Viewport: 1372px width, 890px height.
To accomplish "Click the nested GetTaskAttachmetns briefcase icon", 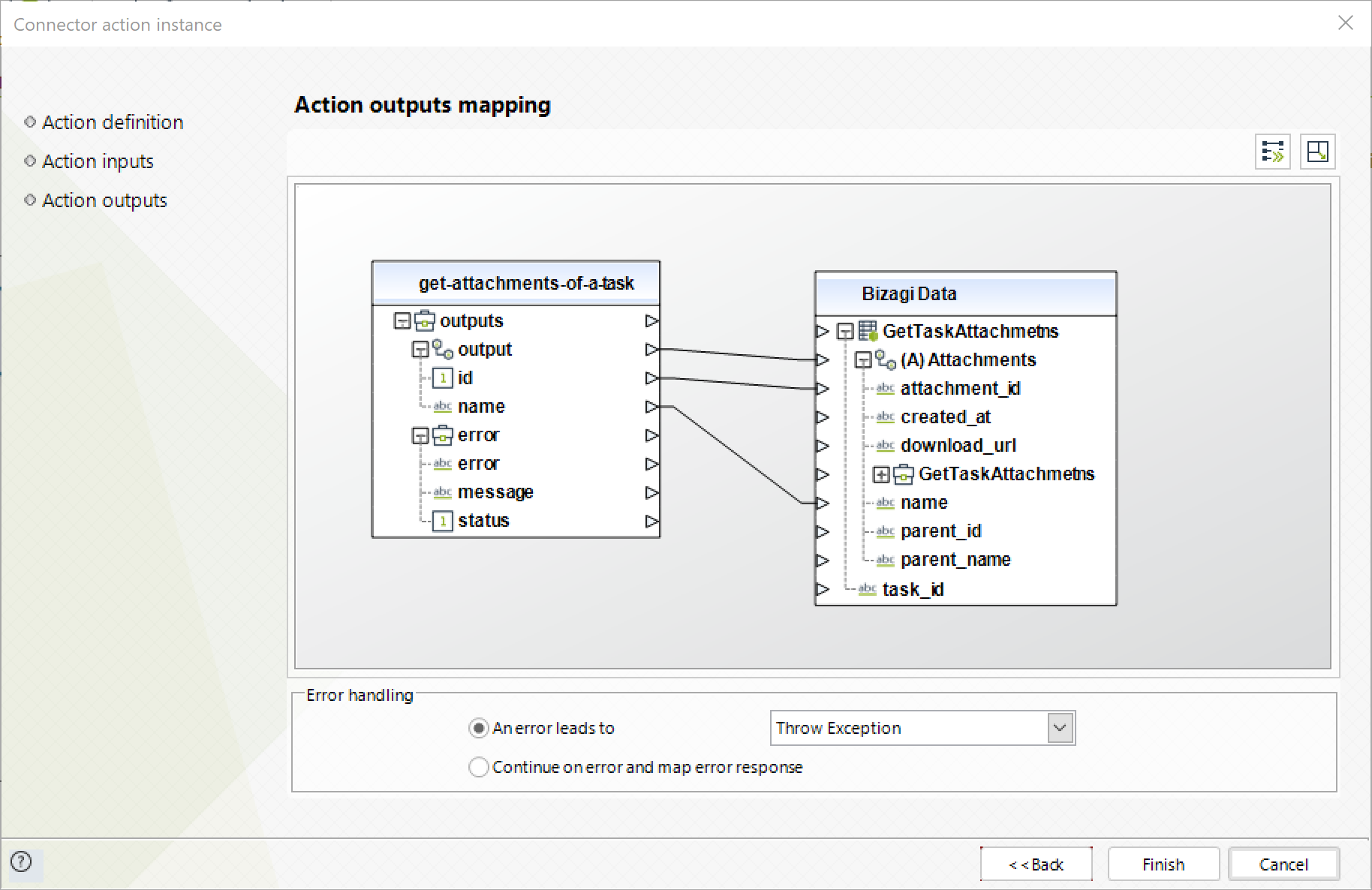I will pos(904,474).
